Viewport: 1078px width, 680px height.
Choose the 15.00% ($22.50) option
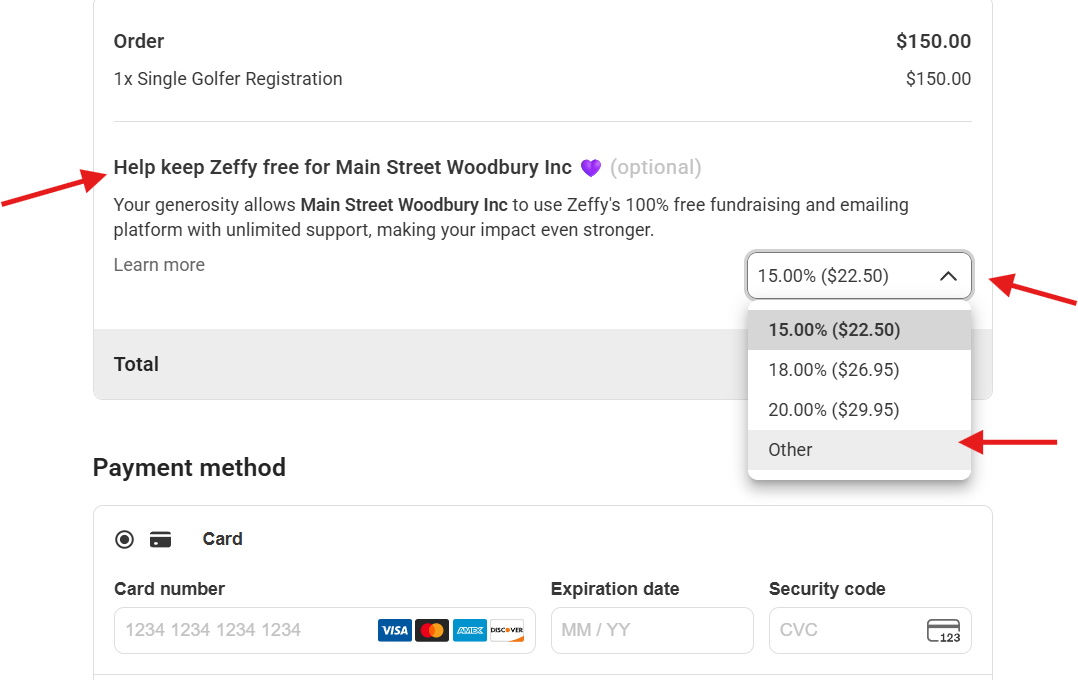click(859, 330)
